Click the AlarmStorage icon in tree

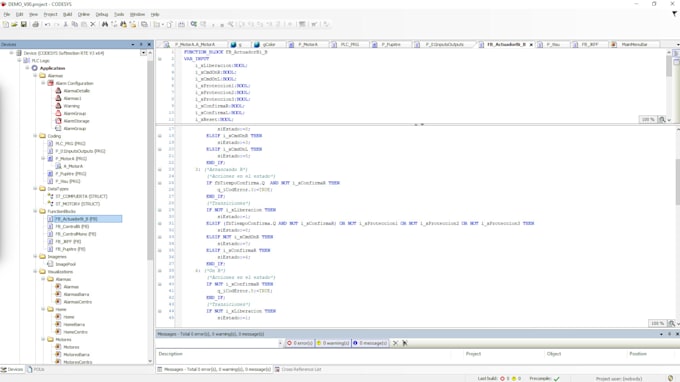[x=58, y=121]
